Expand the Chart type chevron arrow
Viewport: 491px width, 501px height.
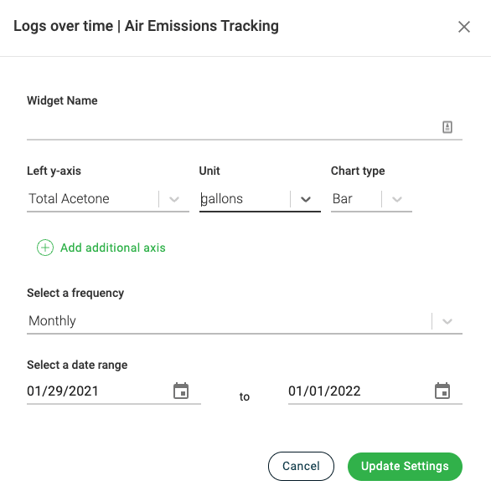pyautogui.click(x=397, y=199)
